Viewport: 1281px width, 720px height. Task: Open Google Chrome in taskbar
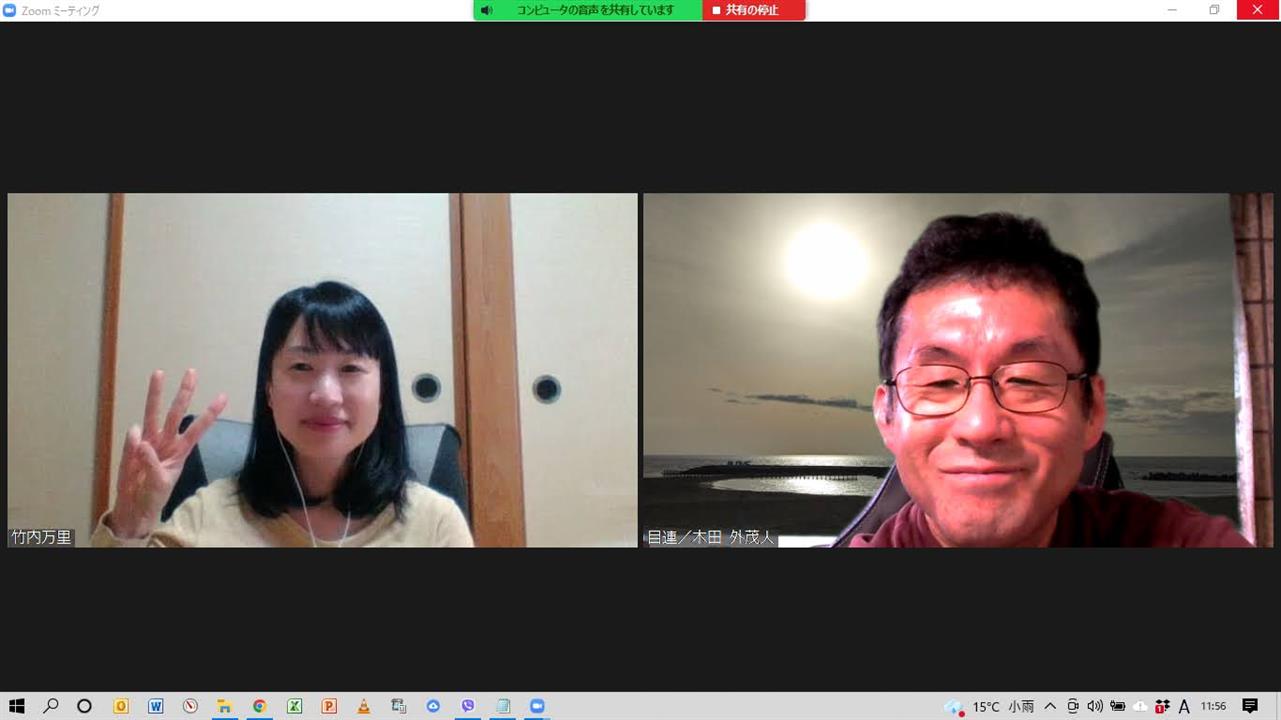pos(259,706)
